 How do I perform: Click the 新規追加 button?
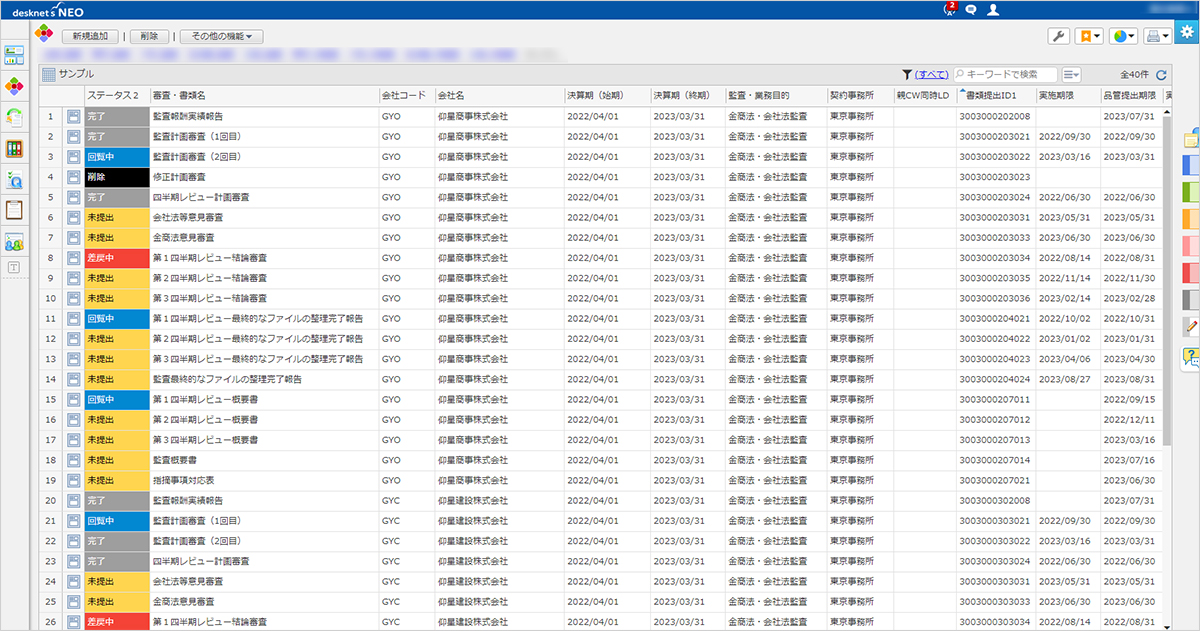pos(91,36)
